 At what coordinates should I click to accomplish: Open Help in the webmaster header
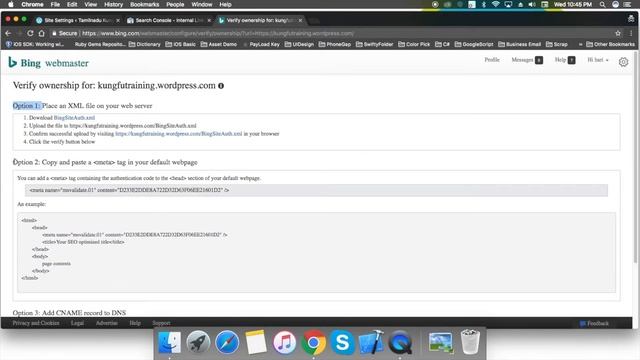point(565,60)
